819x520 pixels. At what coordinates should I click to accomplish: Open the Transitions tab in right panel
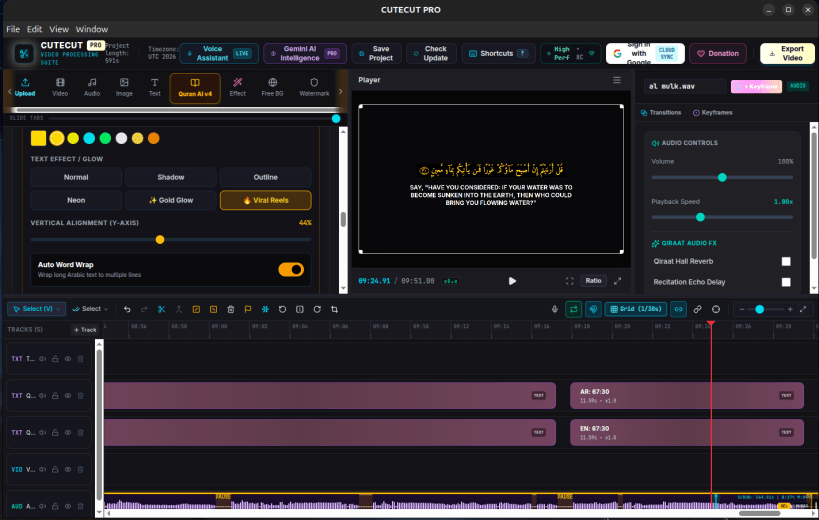(x=661, y=113)
